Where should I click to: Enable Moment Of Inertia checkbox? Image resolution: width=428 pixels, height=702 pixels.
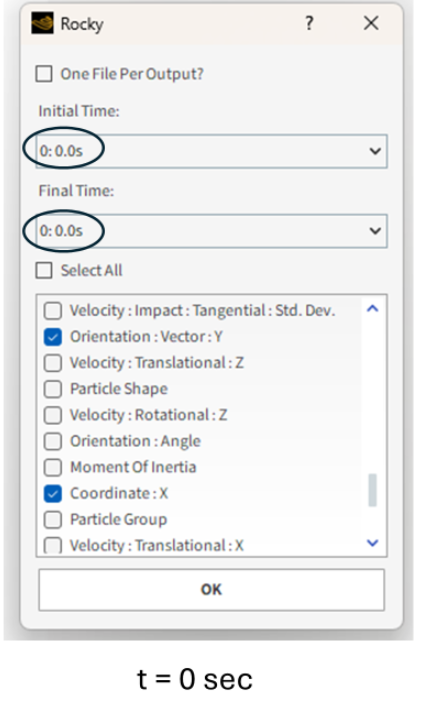(x=53, y=467)
